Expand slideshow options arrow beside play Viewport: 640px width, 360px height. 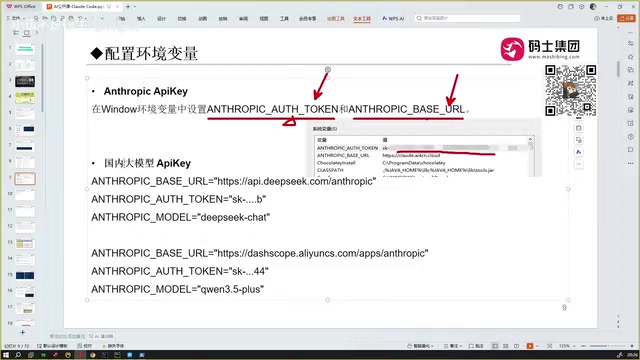[537, 346]
